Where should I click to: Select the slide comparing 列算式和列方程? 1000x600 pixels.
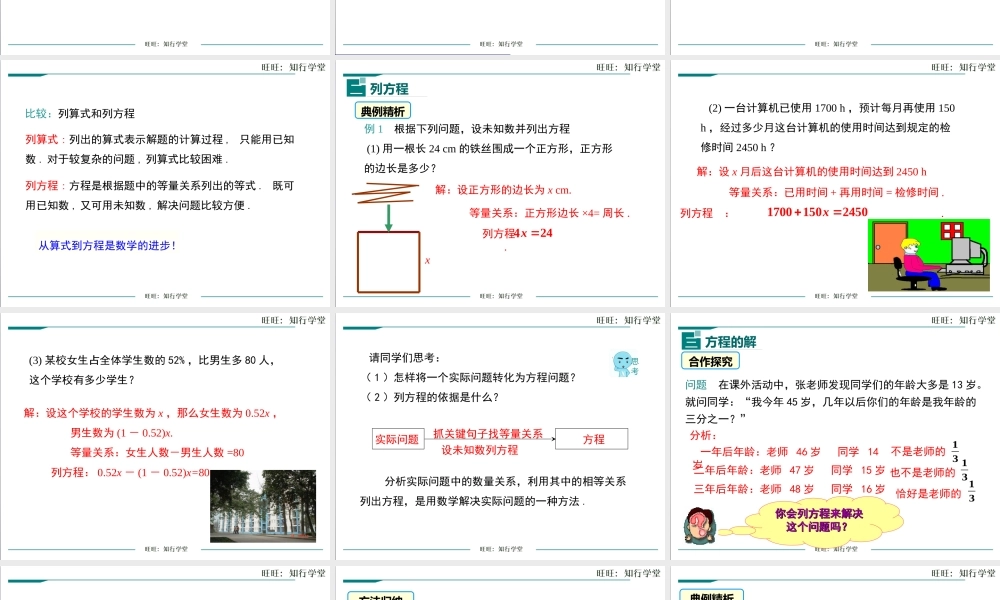pos(166,183)
